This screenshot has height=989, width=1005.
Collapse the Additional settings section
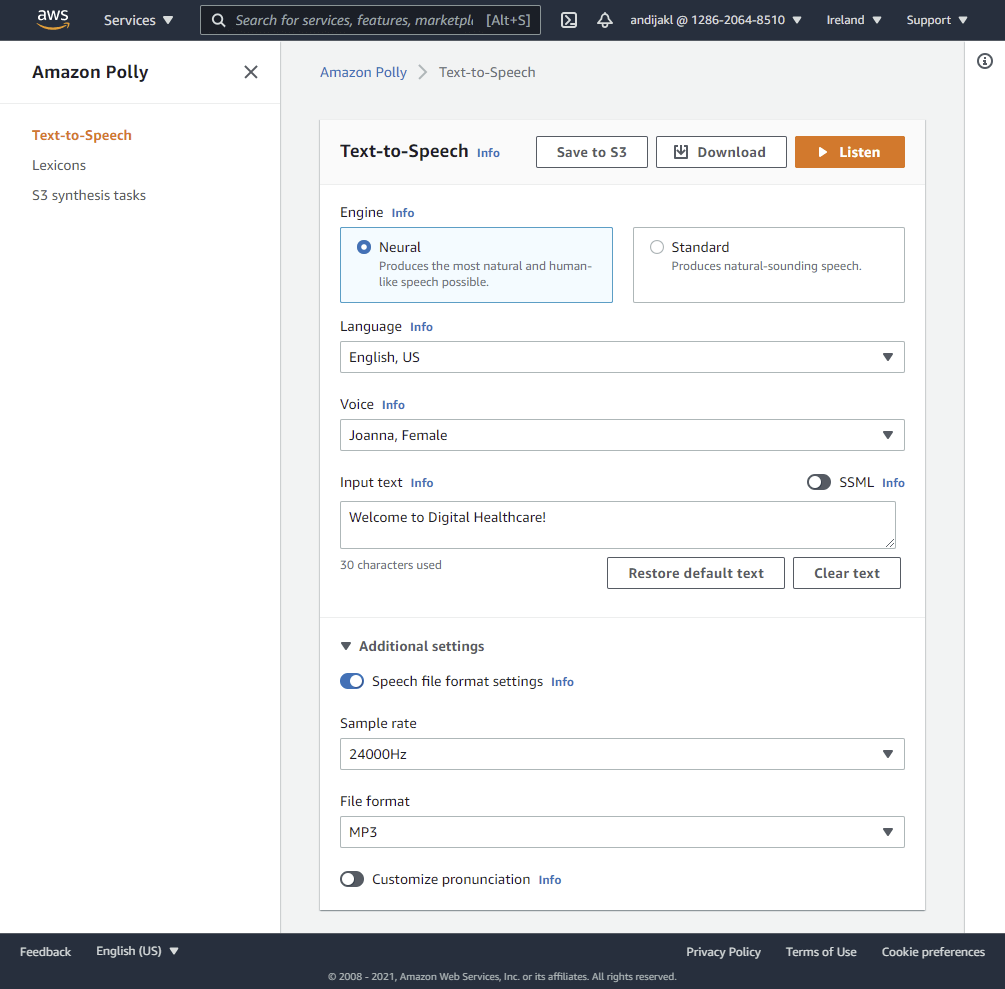[x=412, y=646]
